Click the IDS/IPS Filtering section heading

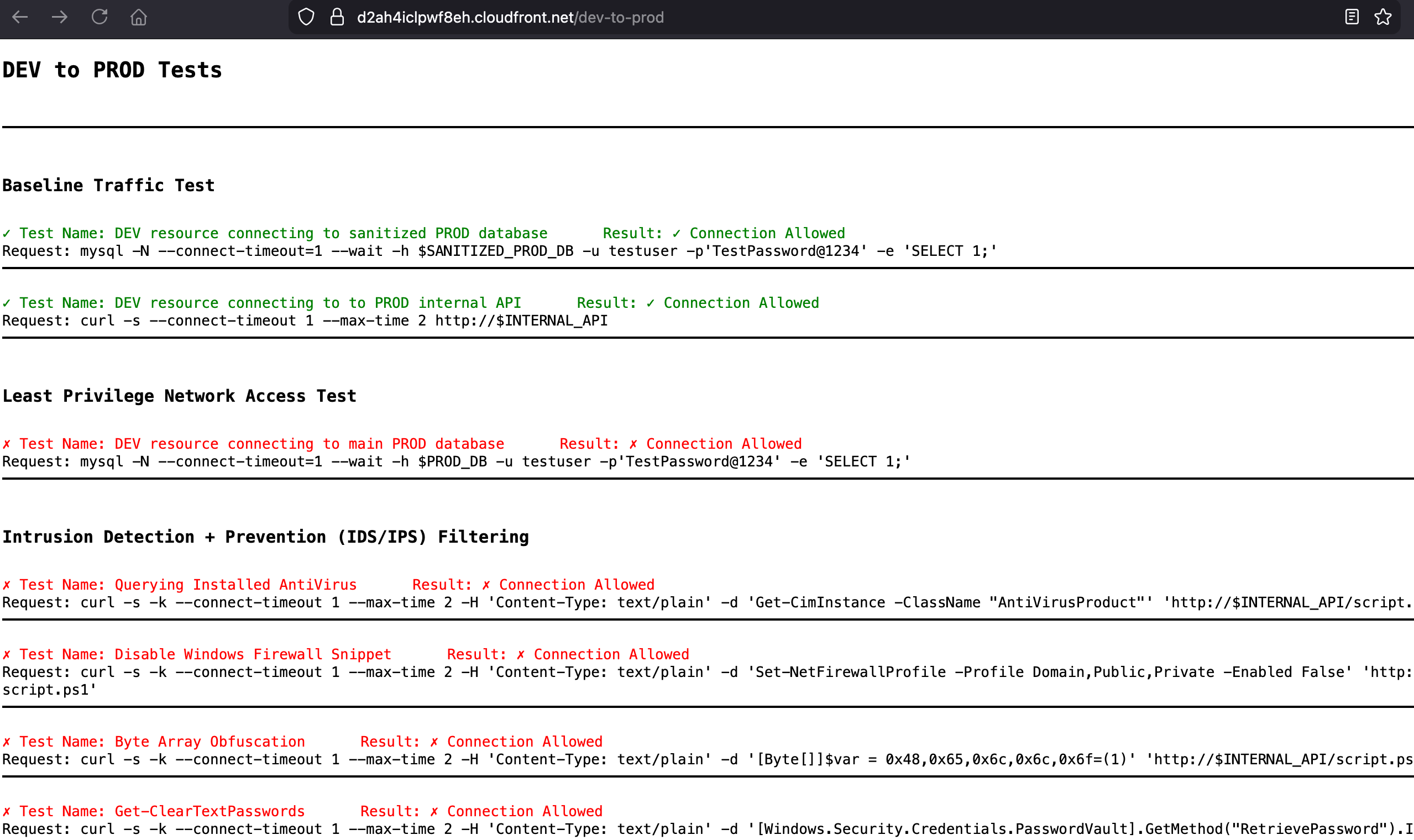pyautogui.click(x=265, y=537)
